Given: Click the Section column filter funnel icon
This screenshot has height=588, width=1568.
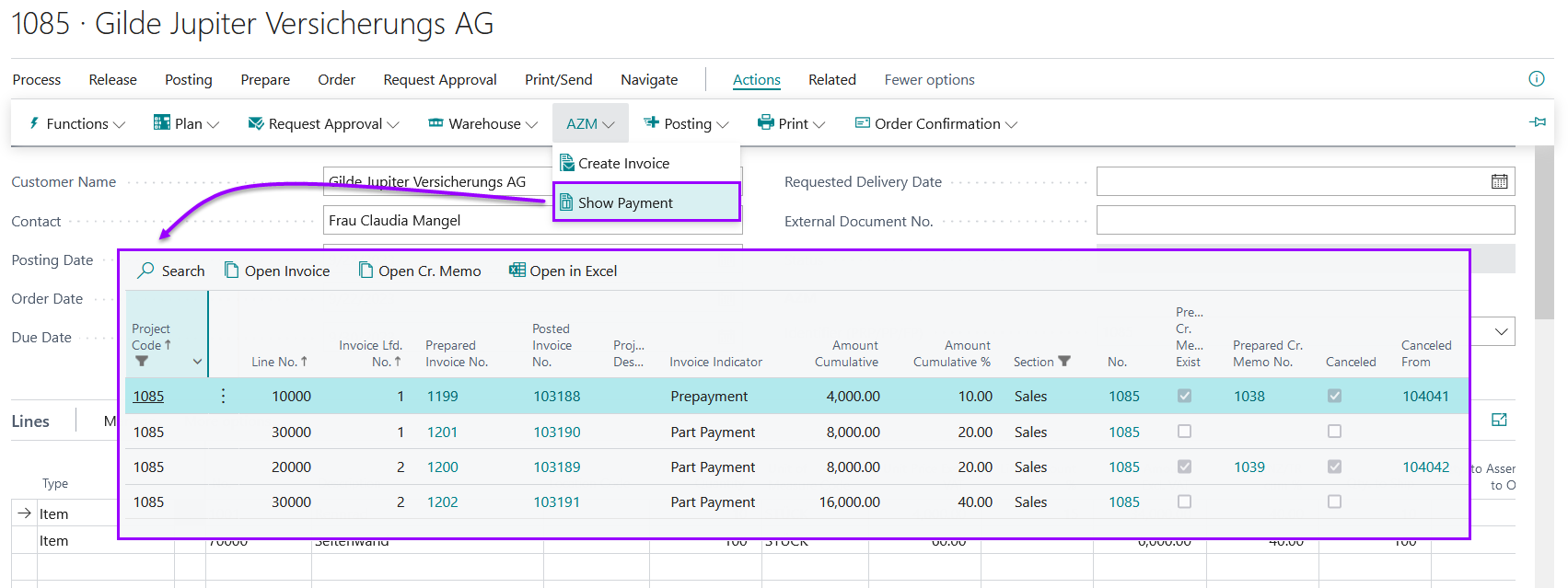Looking at the screenshot, I should [1064, 362].
